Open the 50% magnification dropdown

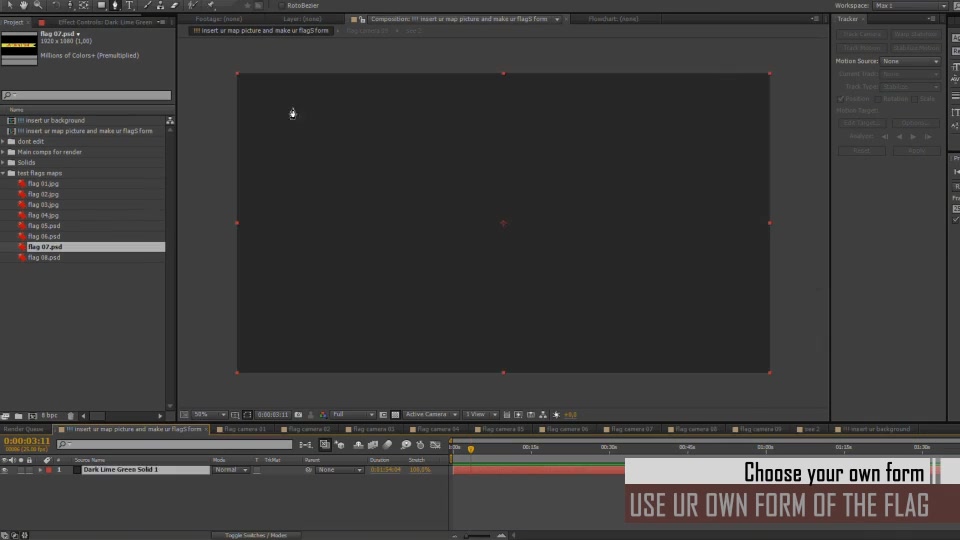[x=209, y=414]
